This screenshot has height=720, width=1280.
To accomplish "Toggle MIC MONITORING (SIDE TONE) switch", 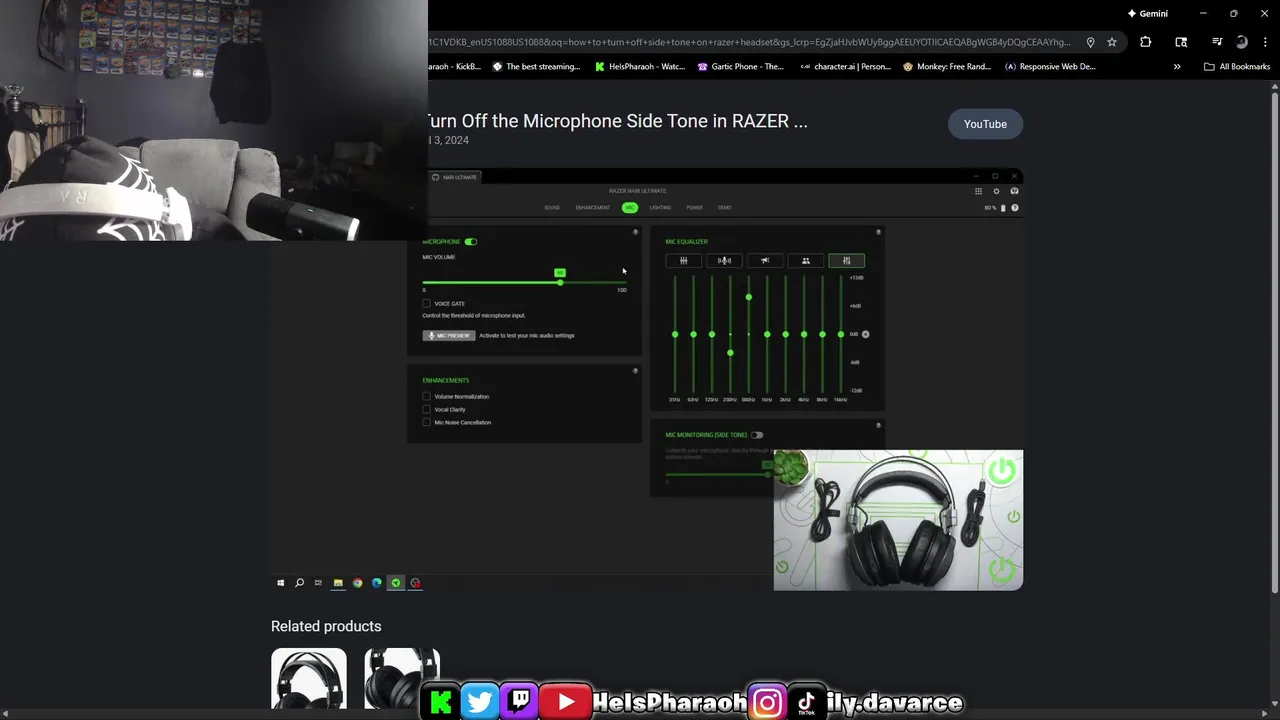I will coord(757,435).
